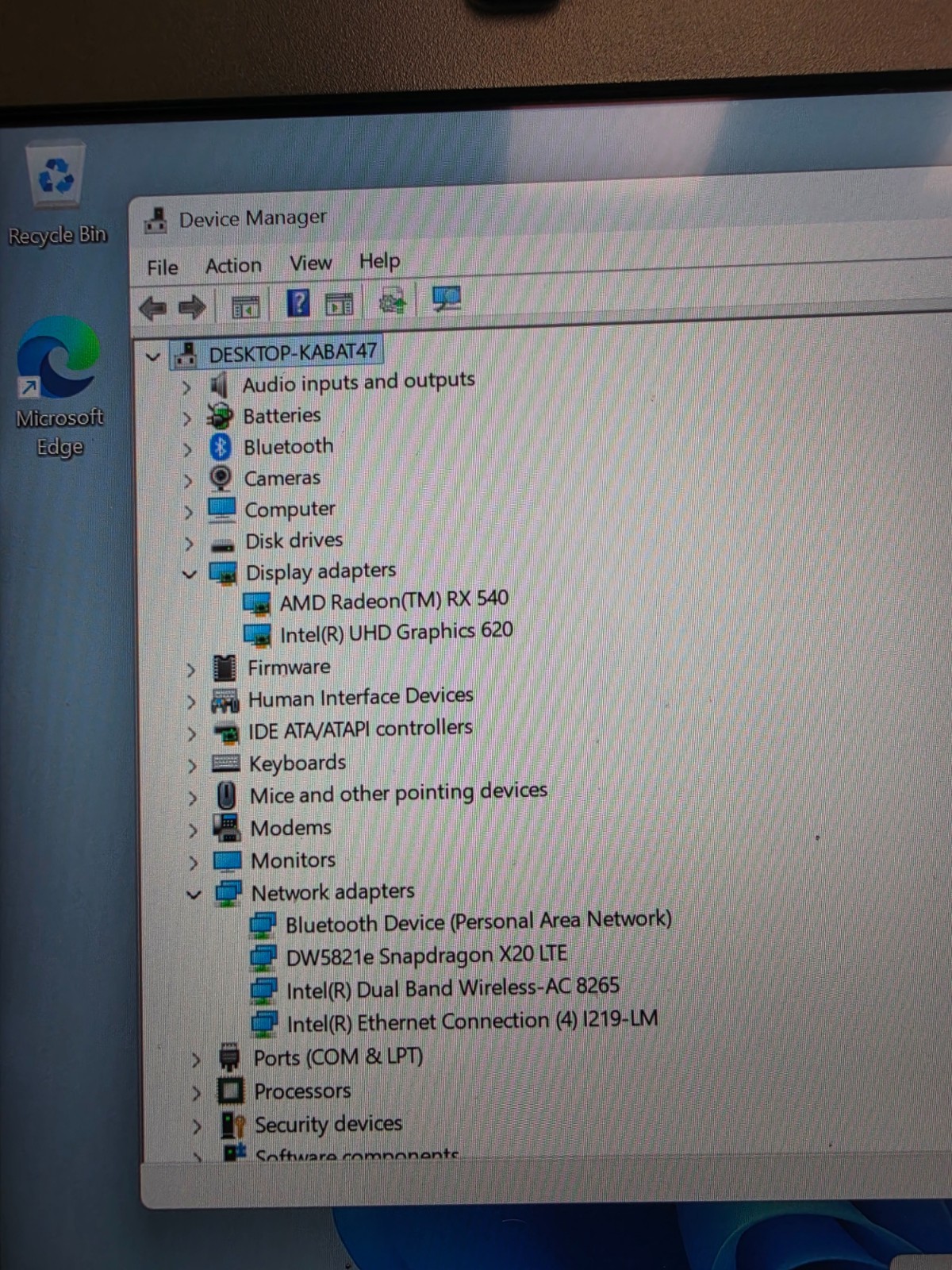Click the Properties pane toolbar icon
This screenshot has width=952, height=1270.
[339, 303]
